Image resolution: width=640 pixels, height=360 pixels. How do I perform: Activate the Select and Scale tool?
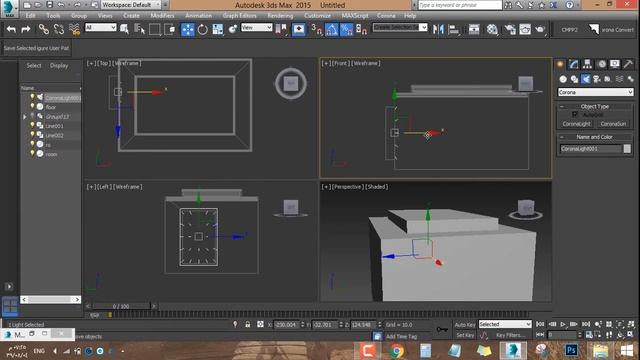coord(218,29)
